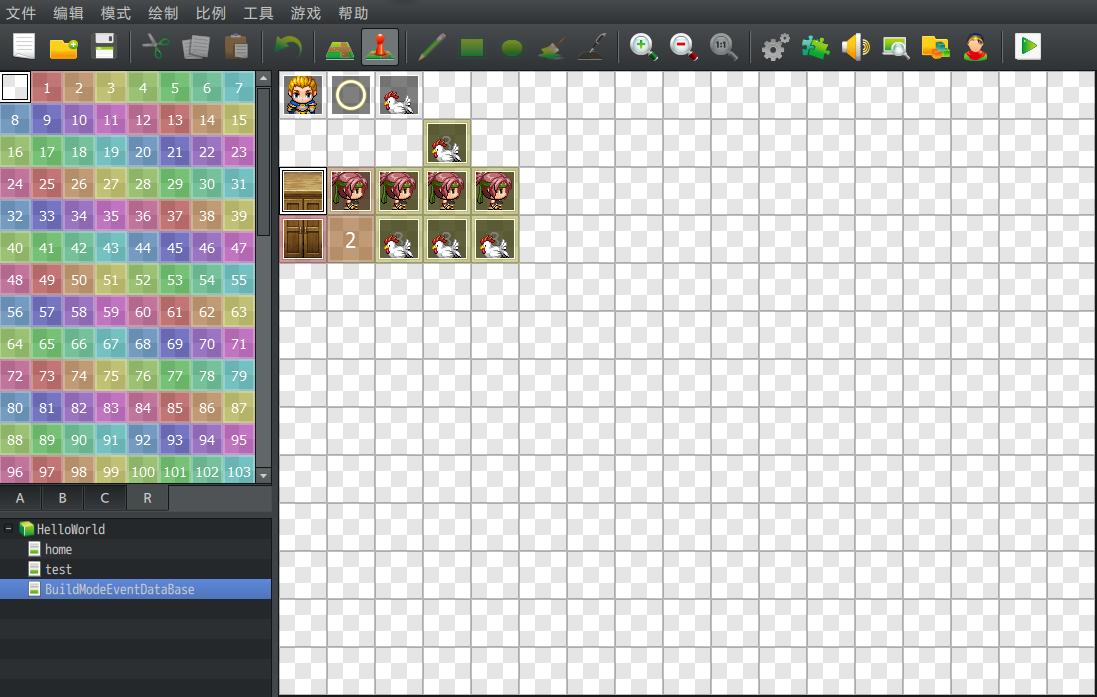Viewport: 1097px width, 697px height.
Task: Create a new project with the blank page icon
Action: pos(24,47)
